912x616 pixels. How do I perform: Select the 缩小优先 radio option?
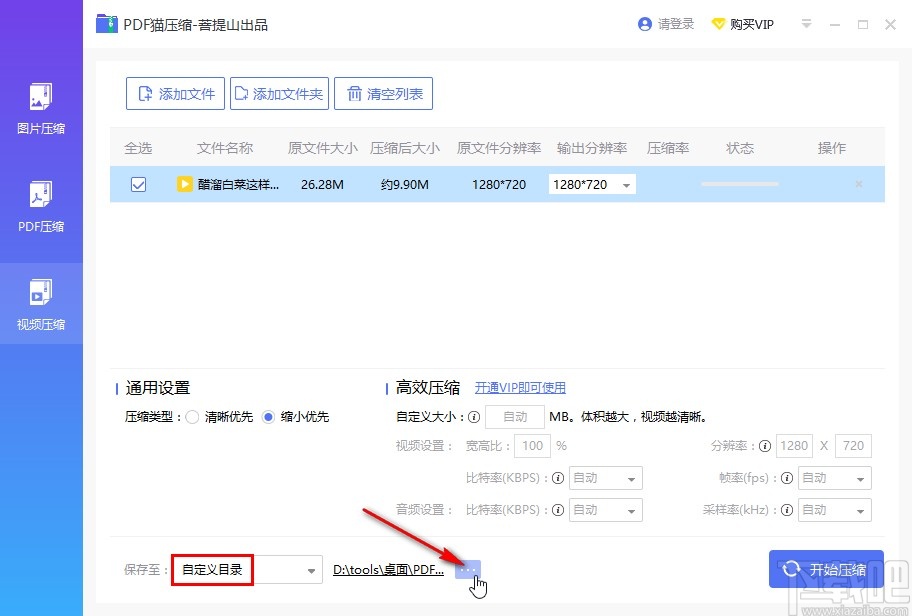tap(268, 417)
